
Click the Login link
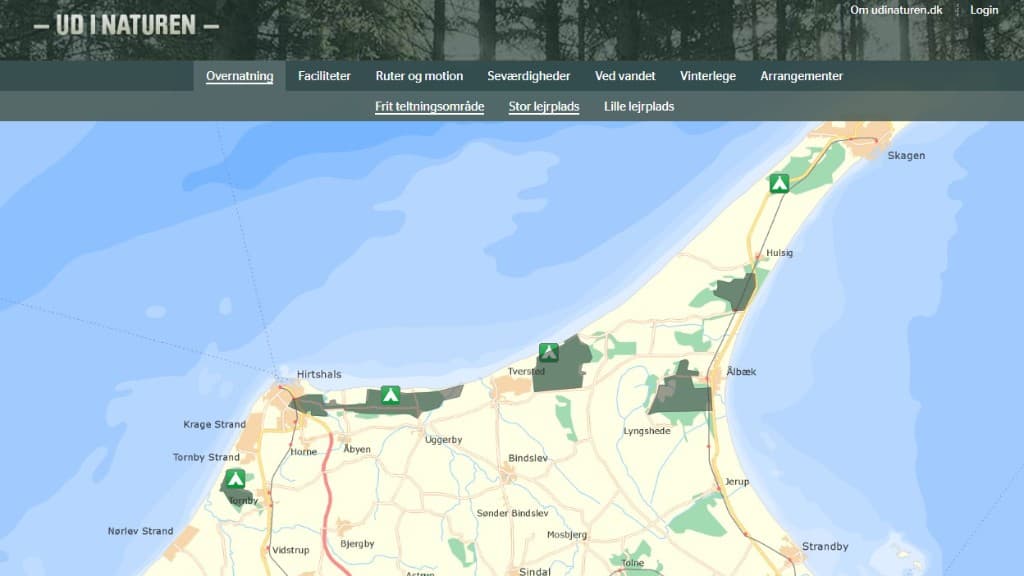[x=984, y=10]
